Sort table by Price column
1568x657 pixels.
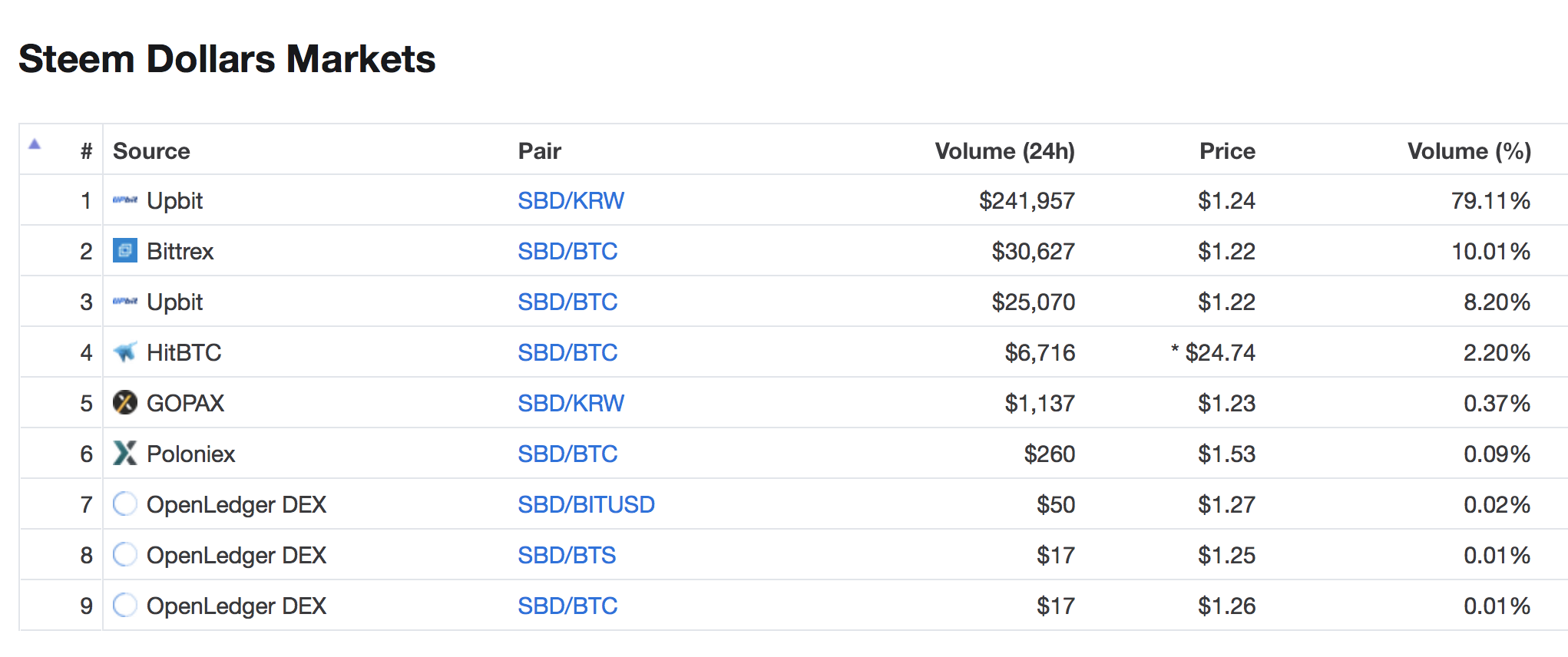1227,151
